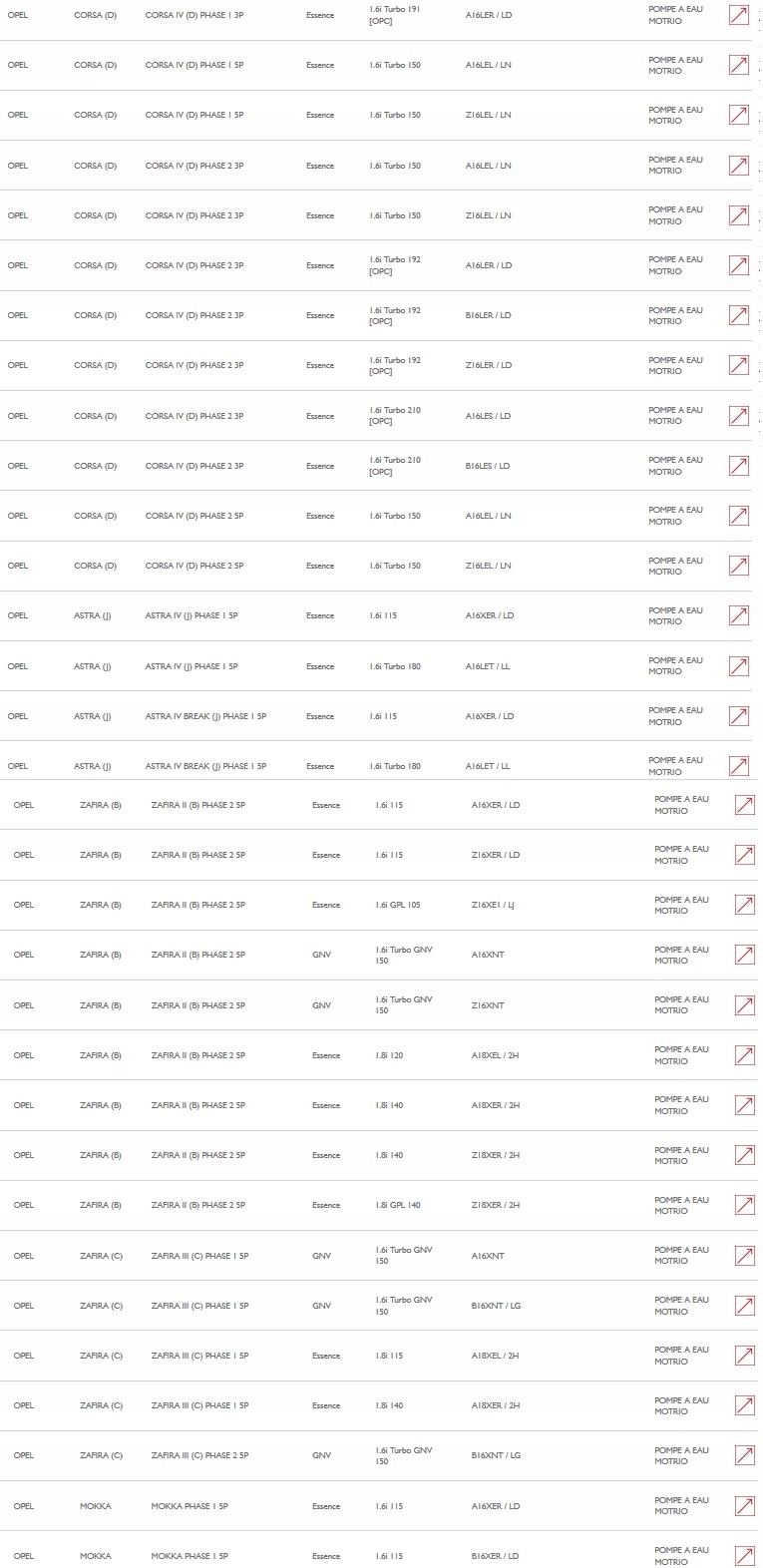Click the Z16XE1 / LJ engine code cell

tap(494, 905)
